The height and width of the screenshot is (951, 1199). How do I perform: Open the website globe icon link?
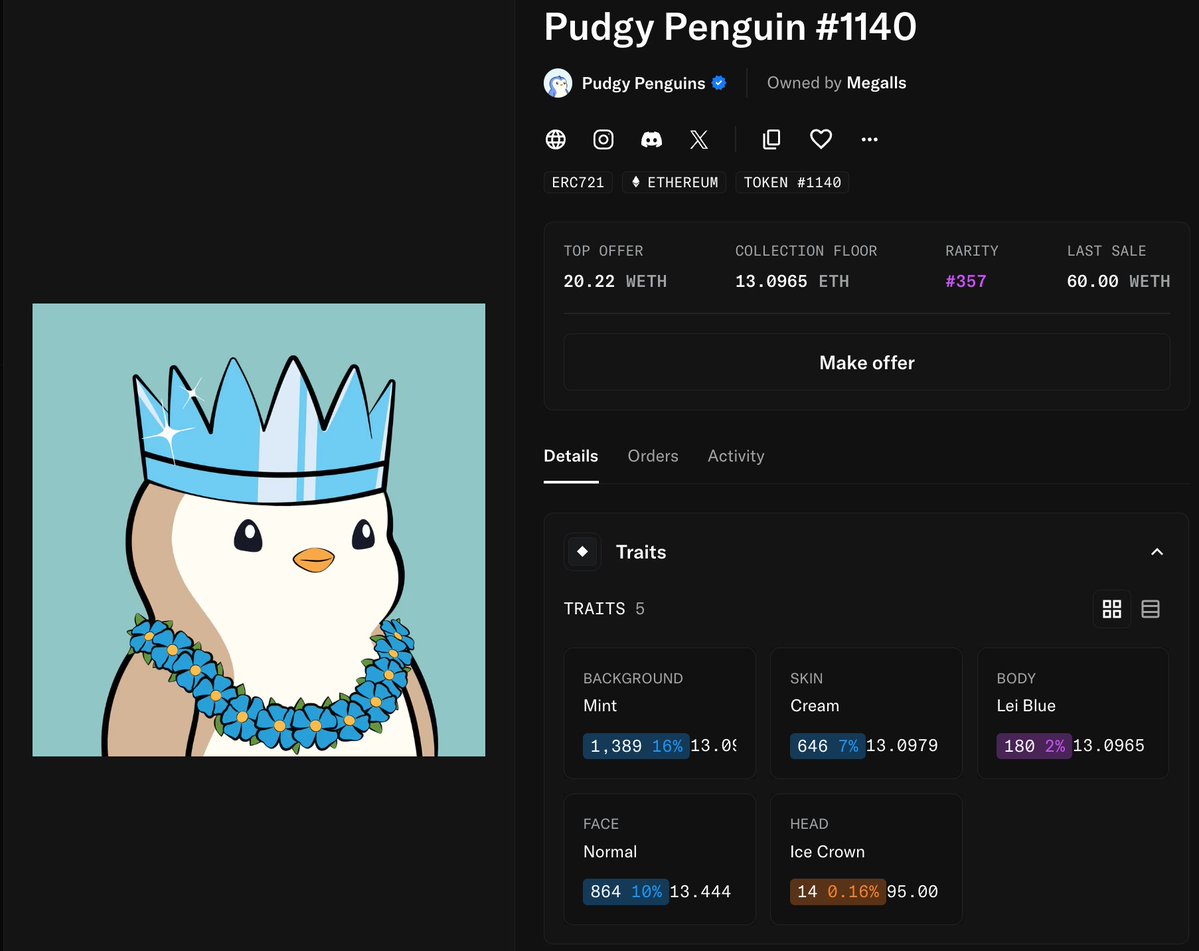[555, 139]
